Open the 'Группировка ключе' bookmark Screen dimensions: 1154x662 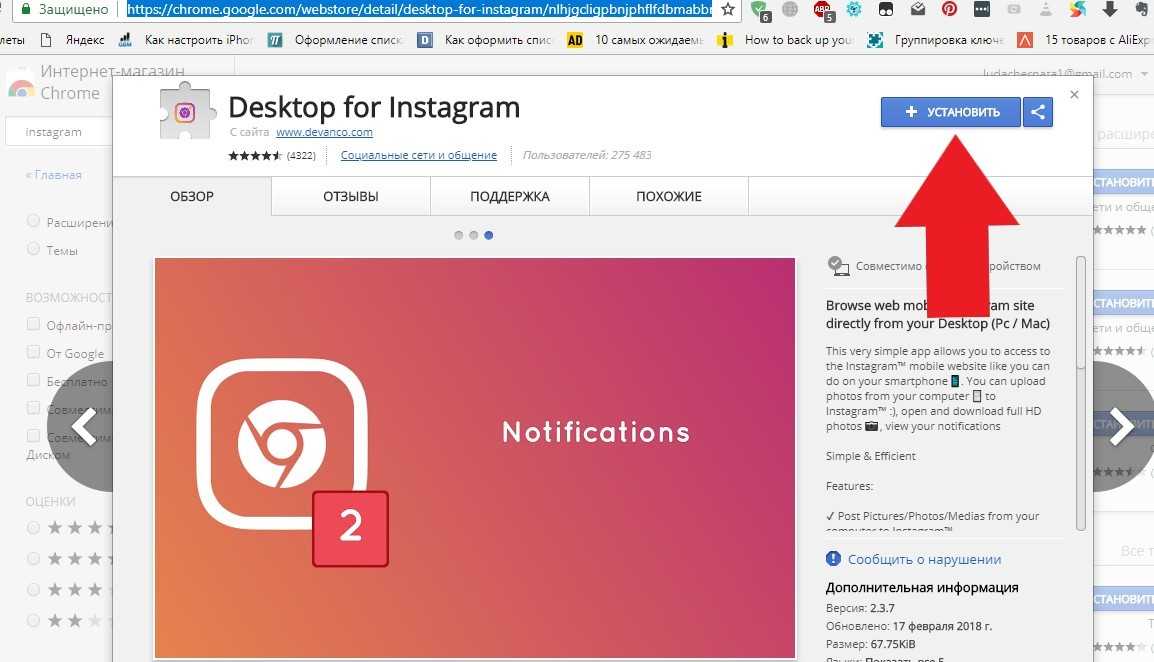[935, 40]
